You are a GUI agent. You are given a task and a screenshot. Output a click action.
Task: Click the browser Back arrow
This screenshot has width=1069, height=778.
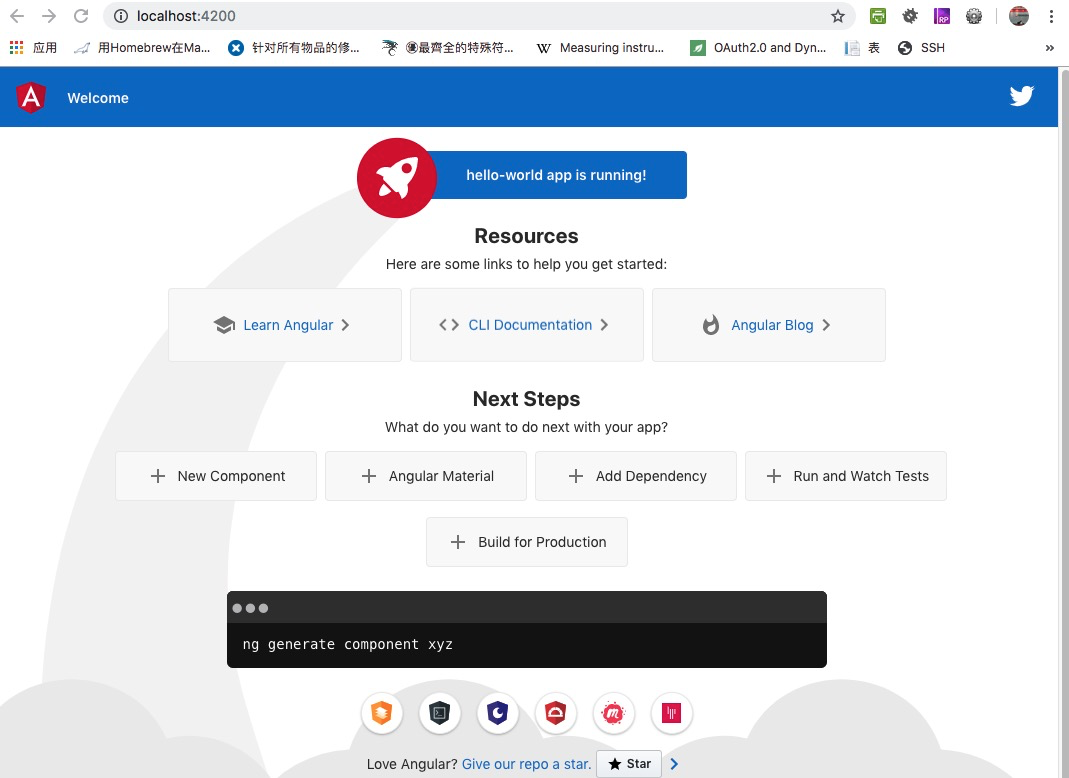tap(17, 16)
